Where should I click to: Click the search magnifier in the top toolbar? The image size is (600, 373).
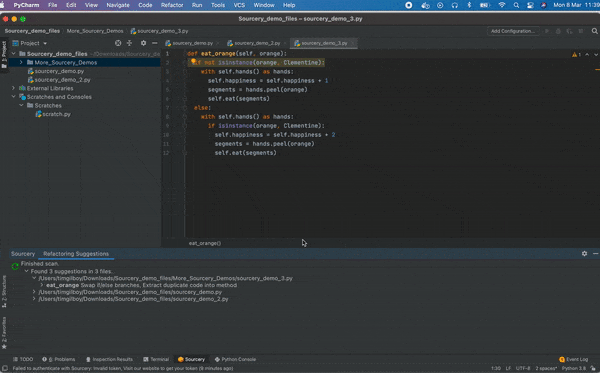point(594,31)
